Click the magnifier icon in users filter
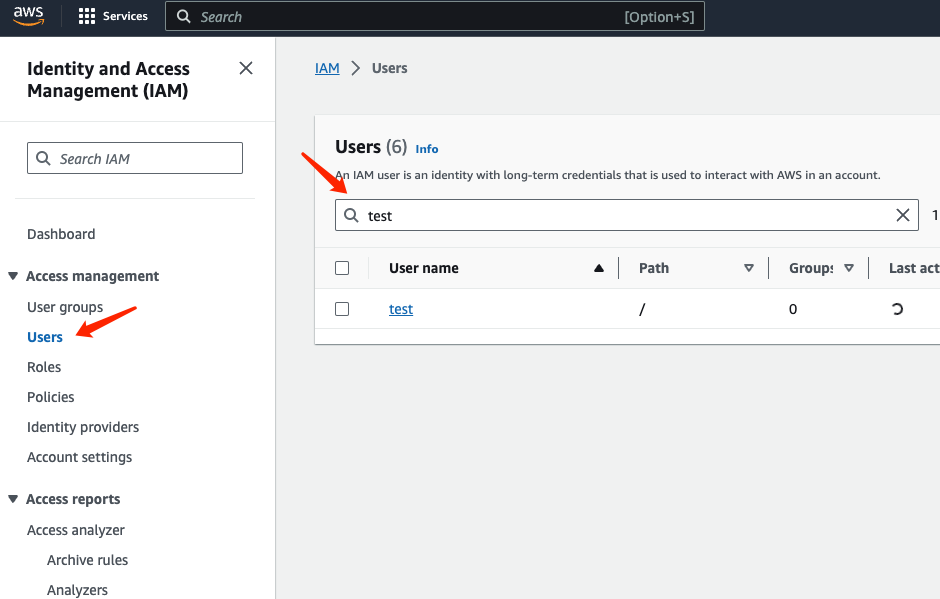 pos(351,215)
